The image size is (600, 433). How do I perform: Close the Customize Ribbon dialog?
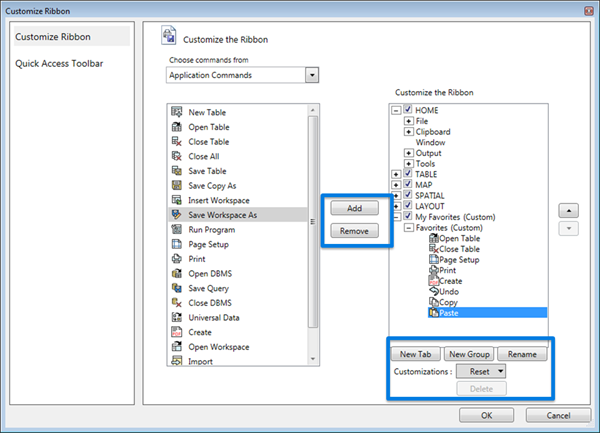(x=589, y=11)
